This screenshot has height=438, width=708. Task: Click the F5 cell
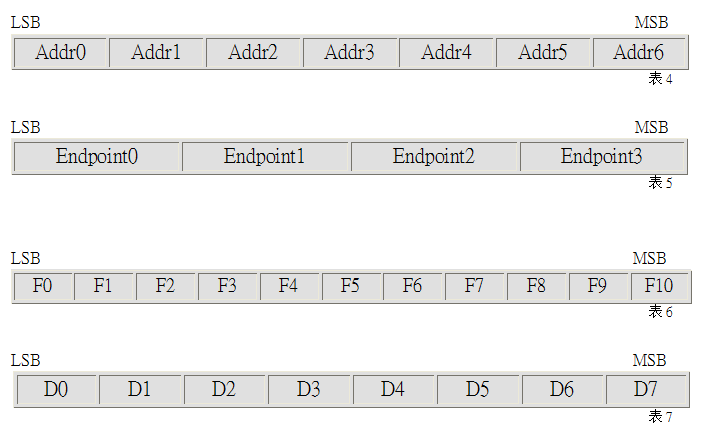pos(352,286)
